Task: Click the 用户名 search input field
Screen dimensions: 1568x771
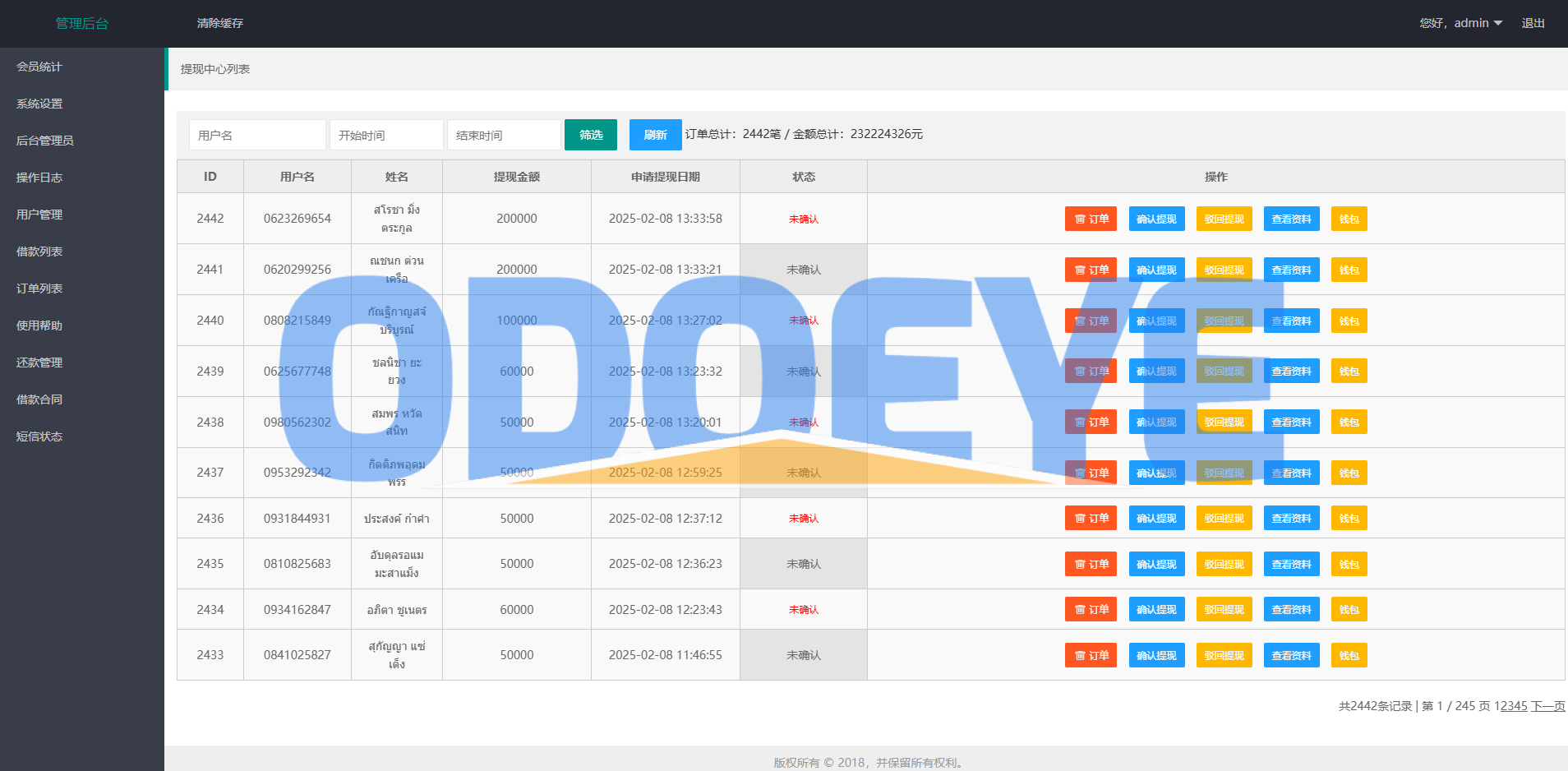Action: click(257, 135)
